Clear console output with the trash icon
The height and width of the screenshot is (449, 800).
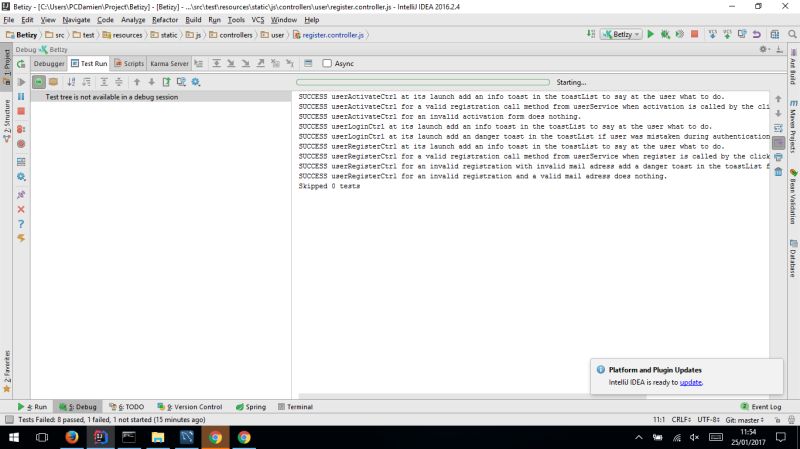click(778, 172)
